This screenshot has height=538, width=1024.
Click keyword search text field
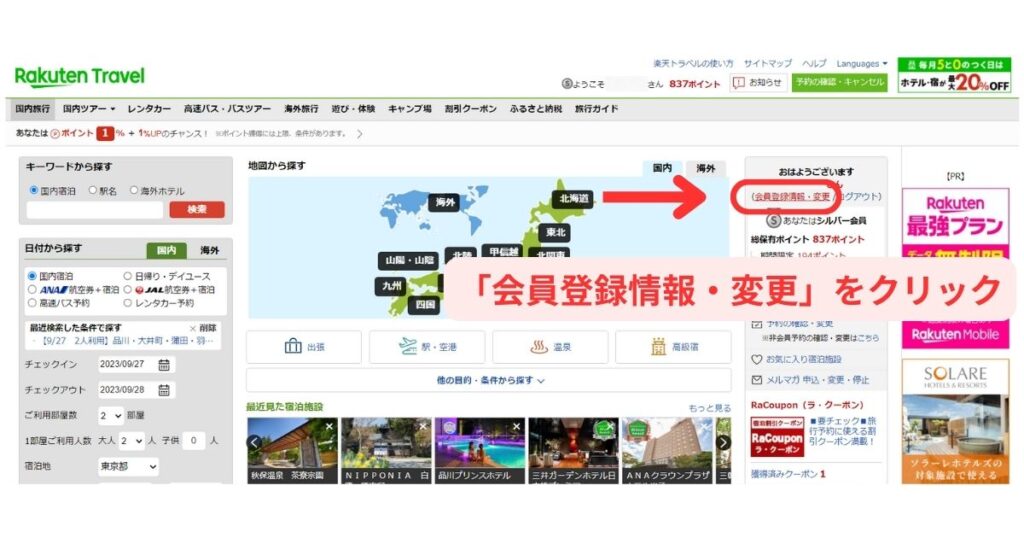click(x=94, y=210)
